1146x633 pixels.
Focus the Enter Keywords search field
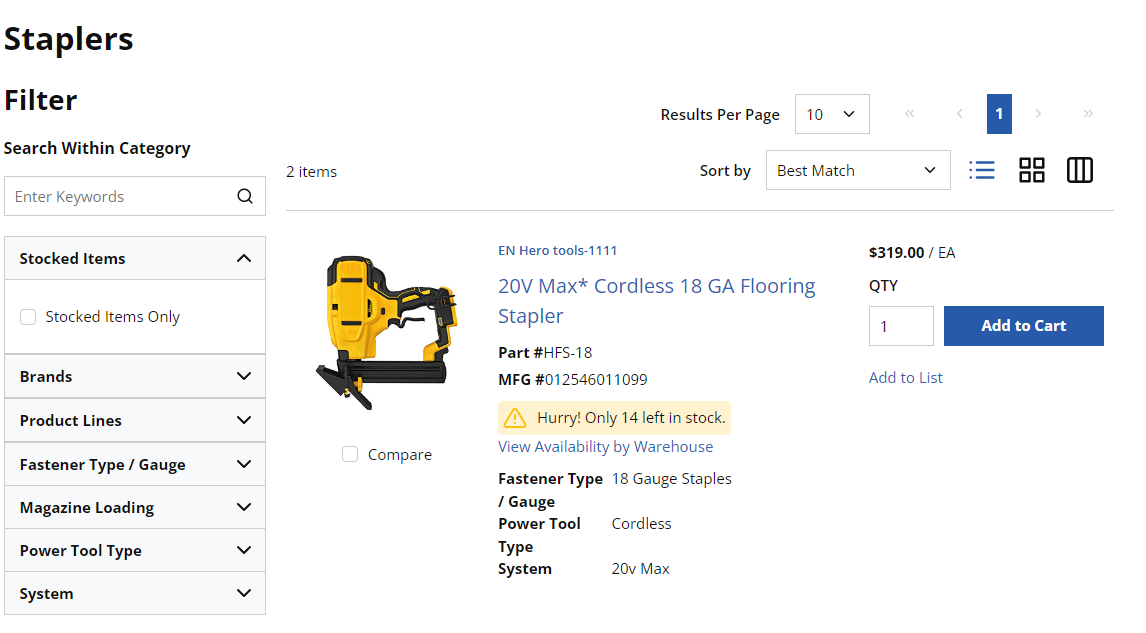(121, 196)
